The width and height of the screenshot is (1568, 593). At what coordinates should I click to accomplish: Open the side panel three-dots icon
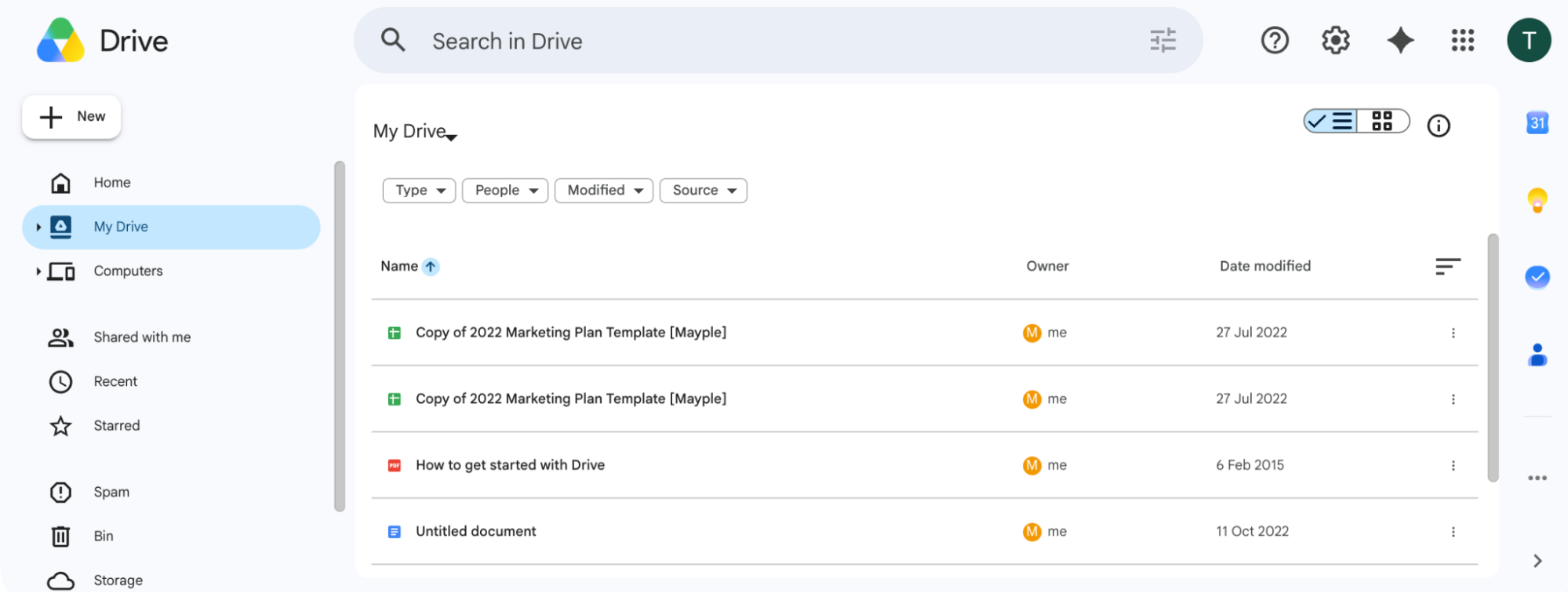pyautogui.click(x=1537, y=478)
